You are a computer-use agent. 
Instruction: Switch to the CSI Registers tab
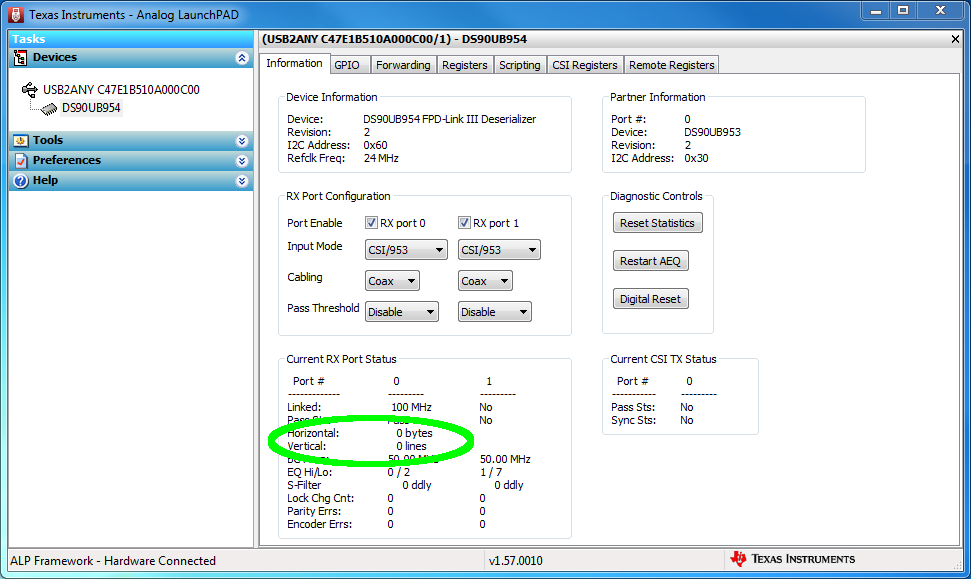click(584, 63)
